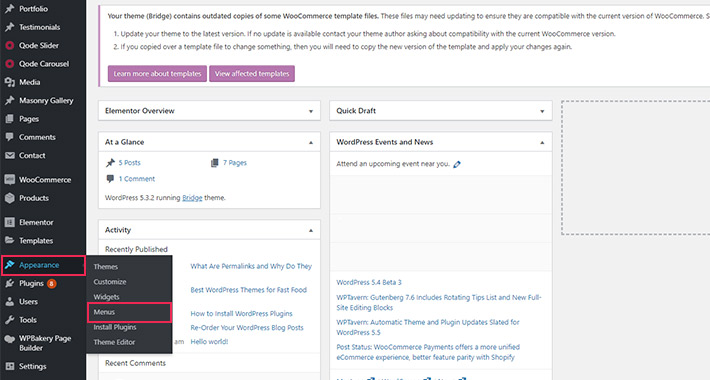Open the 'Hello world!' post link
The width and height of the screenshot is (710, 380).
click(209, 342)
